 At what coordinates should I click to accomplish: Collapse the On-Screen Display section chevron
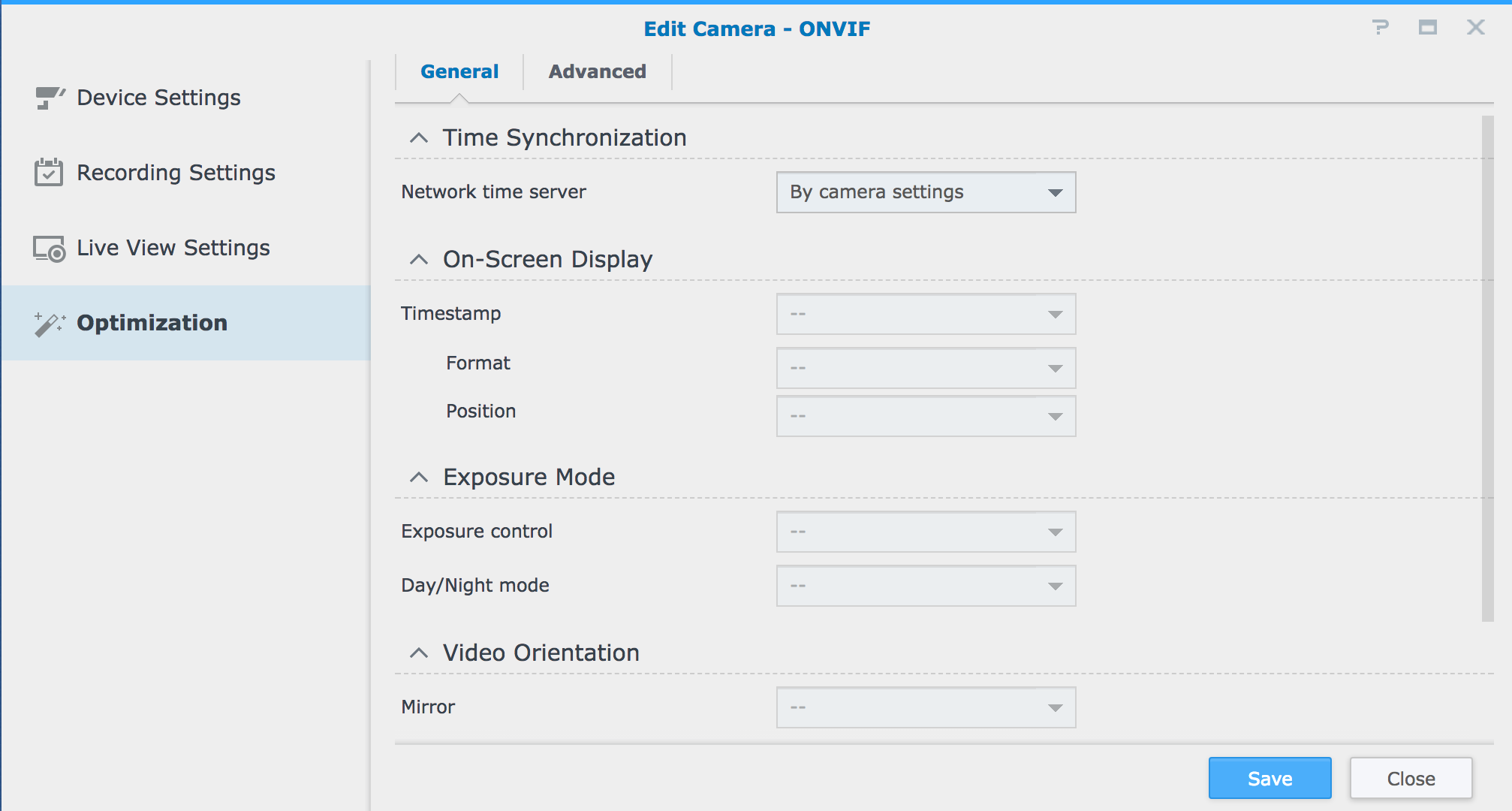[419, 260]
